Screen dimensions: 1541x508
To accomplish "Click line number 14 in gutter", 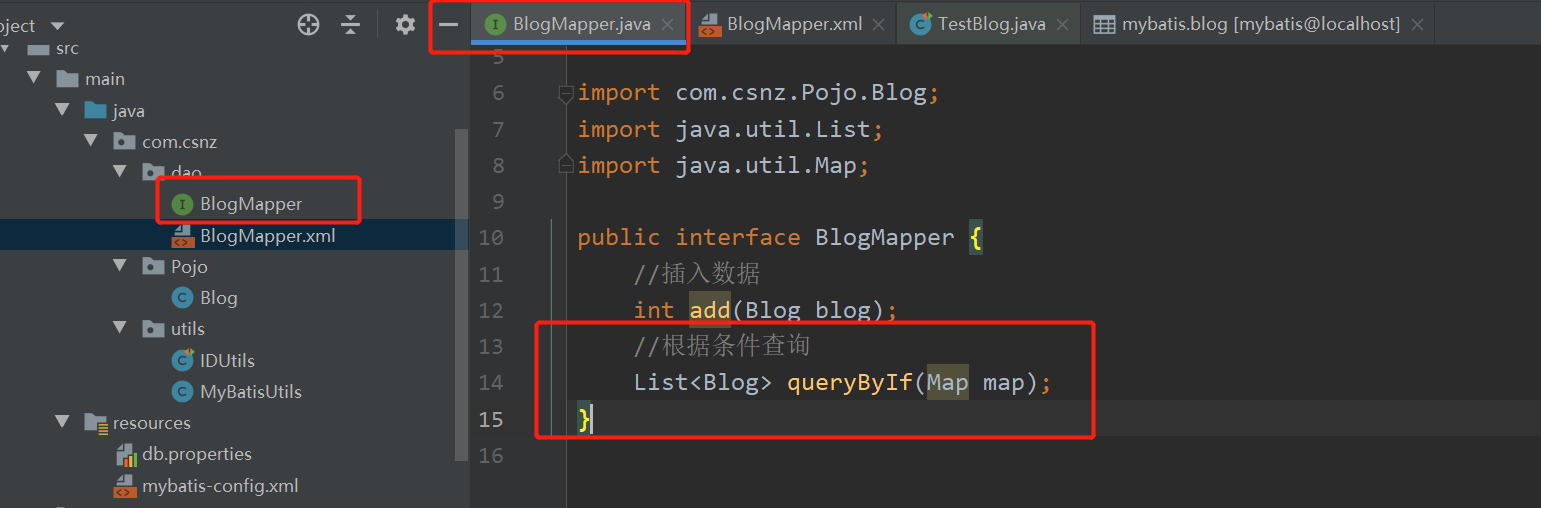I will 491,382.
